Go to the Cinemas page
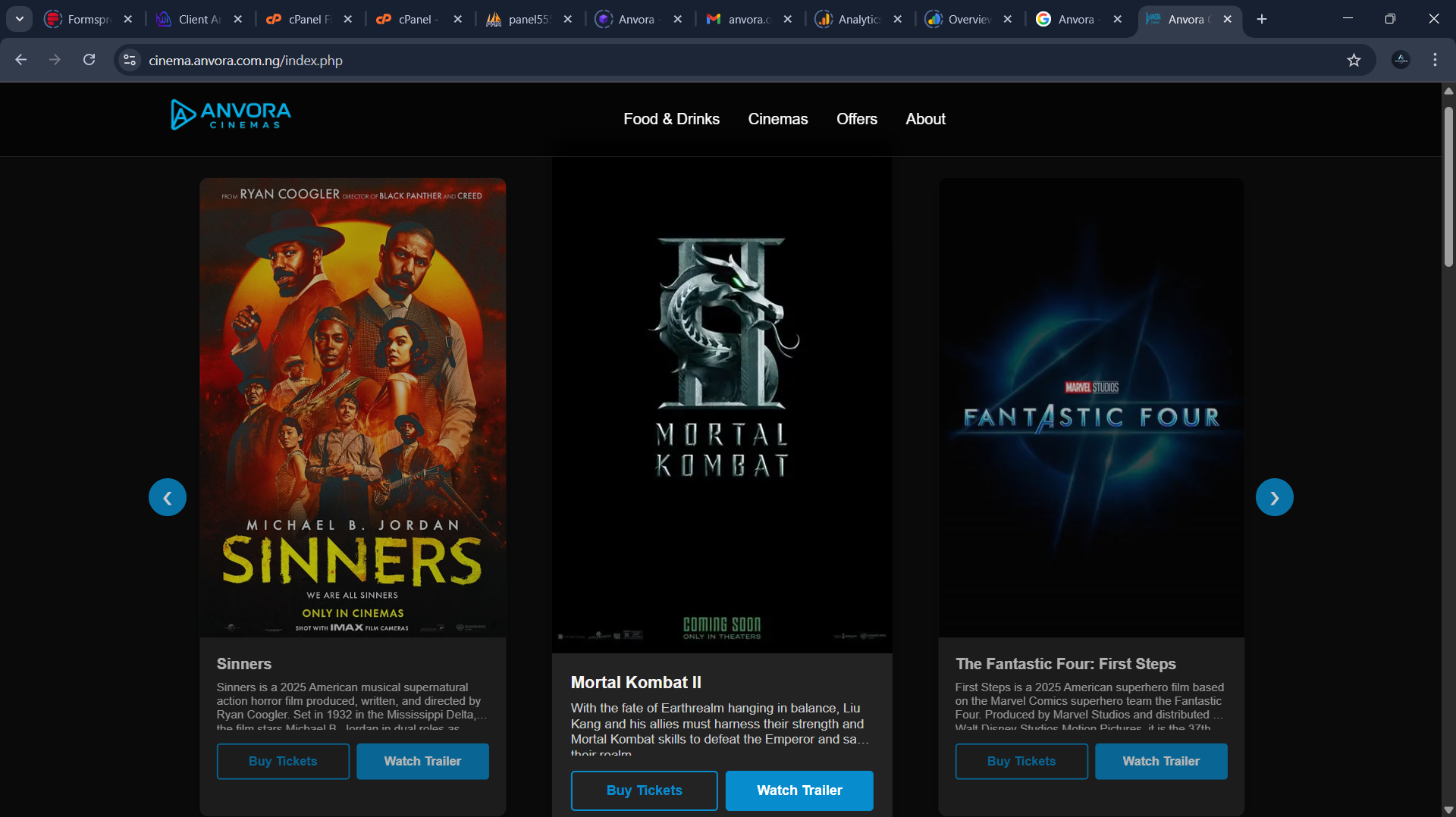Image resolution: width=1456 pixels, height=817 pixels. tap(777, 119)
